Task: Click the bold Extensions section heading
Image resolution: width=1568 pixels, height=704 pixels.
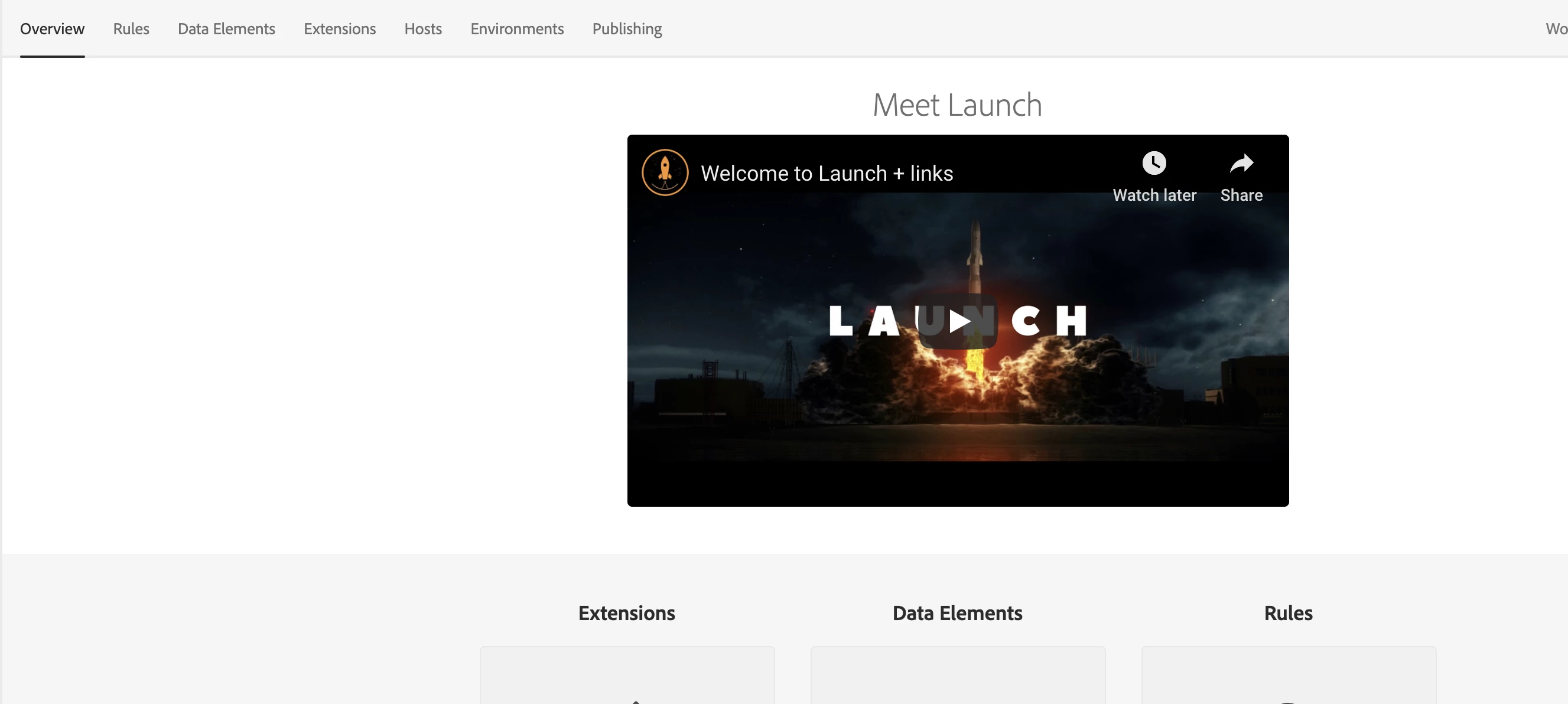Action: click(x=626, y=612)
